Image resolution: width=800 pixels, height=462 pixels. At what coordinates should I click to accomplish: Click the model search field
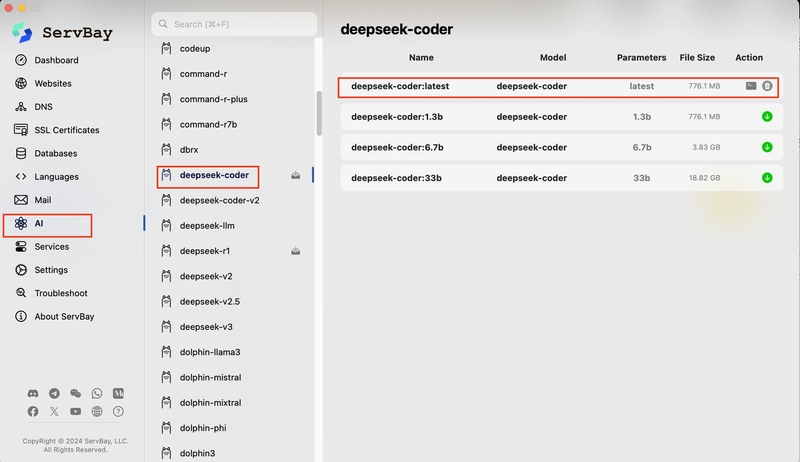pos(234,24)
